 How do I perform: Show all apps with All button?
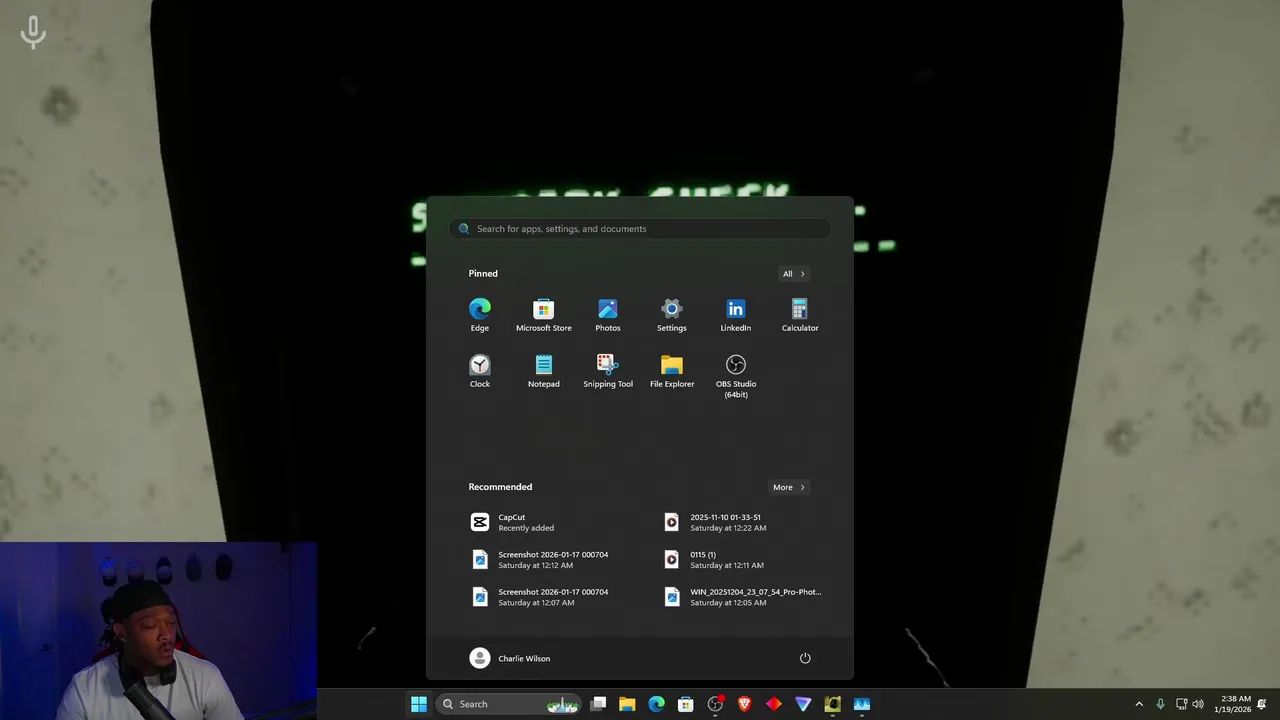793,274
